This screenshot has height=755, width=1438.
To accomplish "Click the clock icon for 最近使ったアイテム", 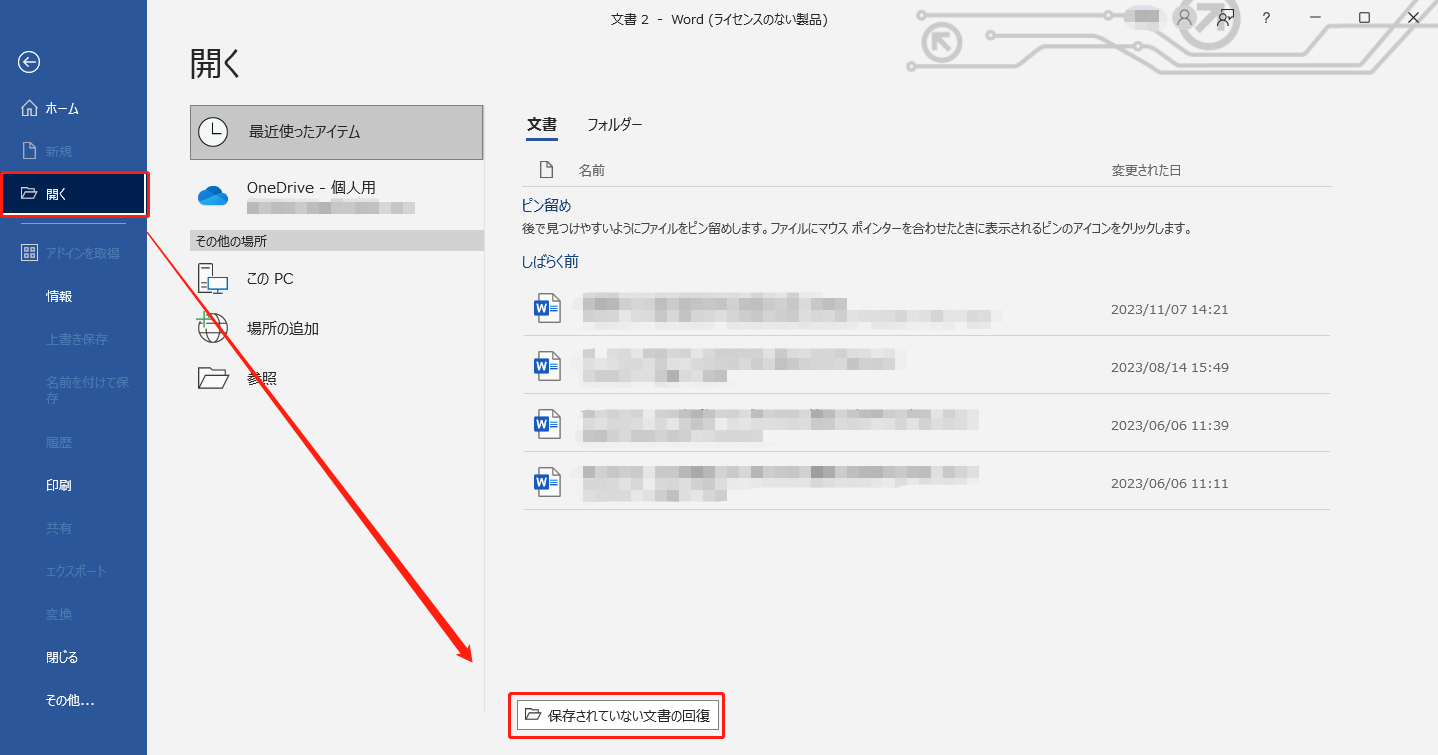I will [x=213, y=132].
